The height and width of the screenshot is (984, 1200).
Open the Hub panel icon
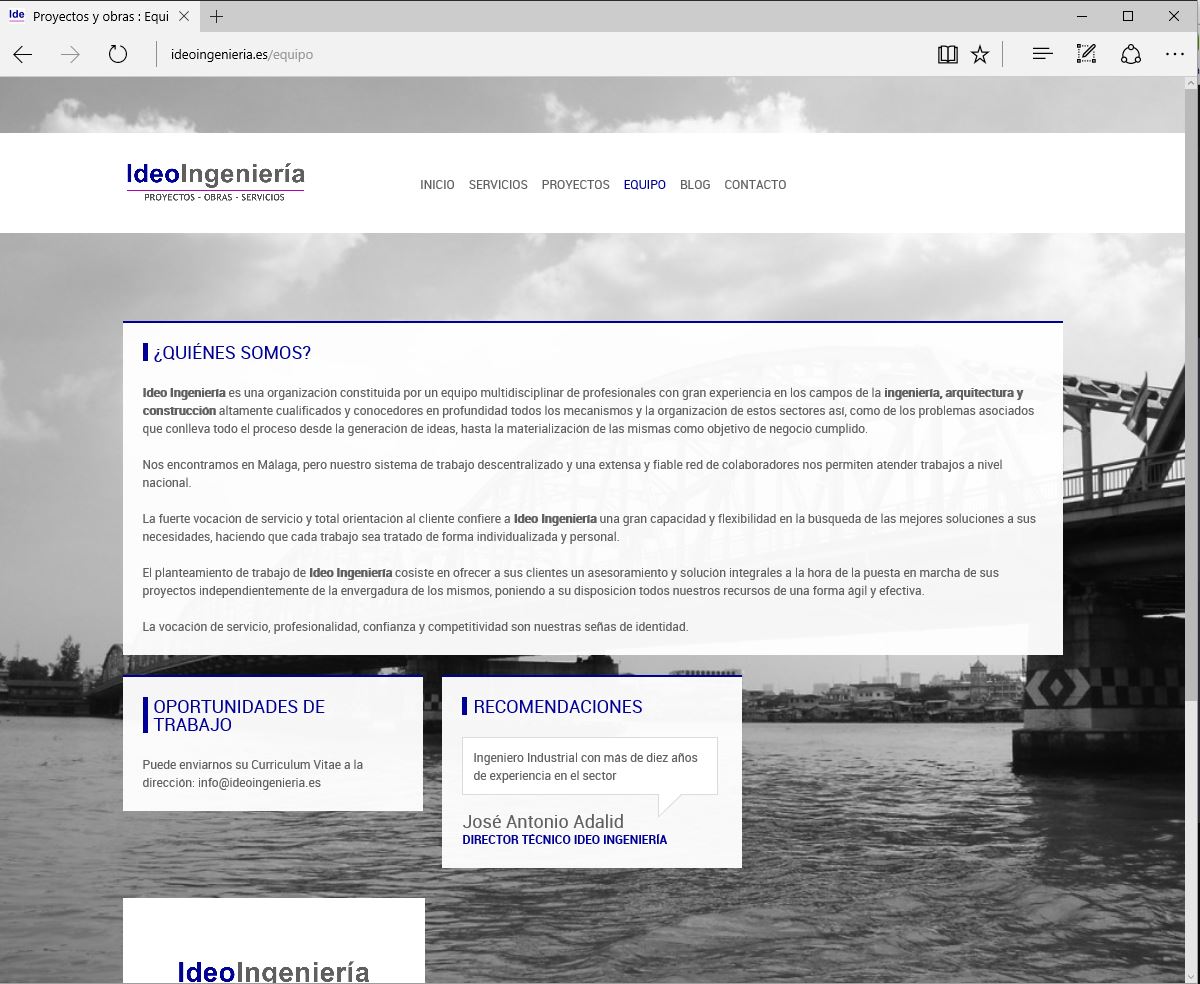[x=1042, y=55]
